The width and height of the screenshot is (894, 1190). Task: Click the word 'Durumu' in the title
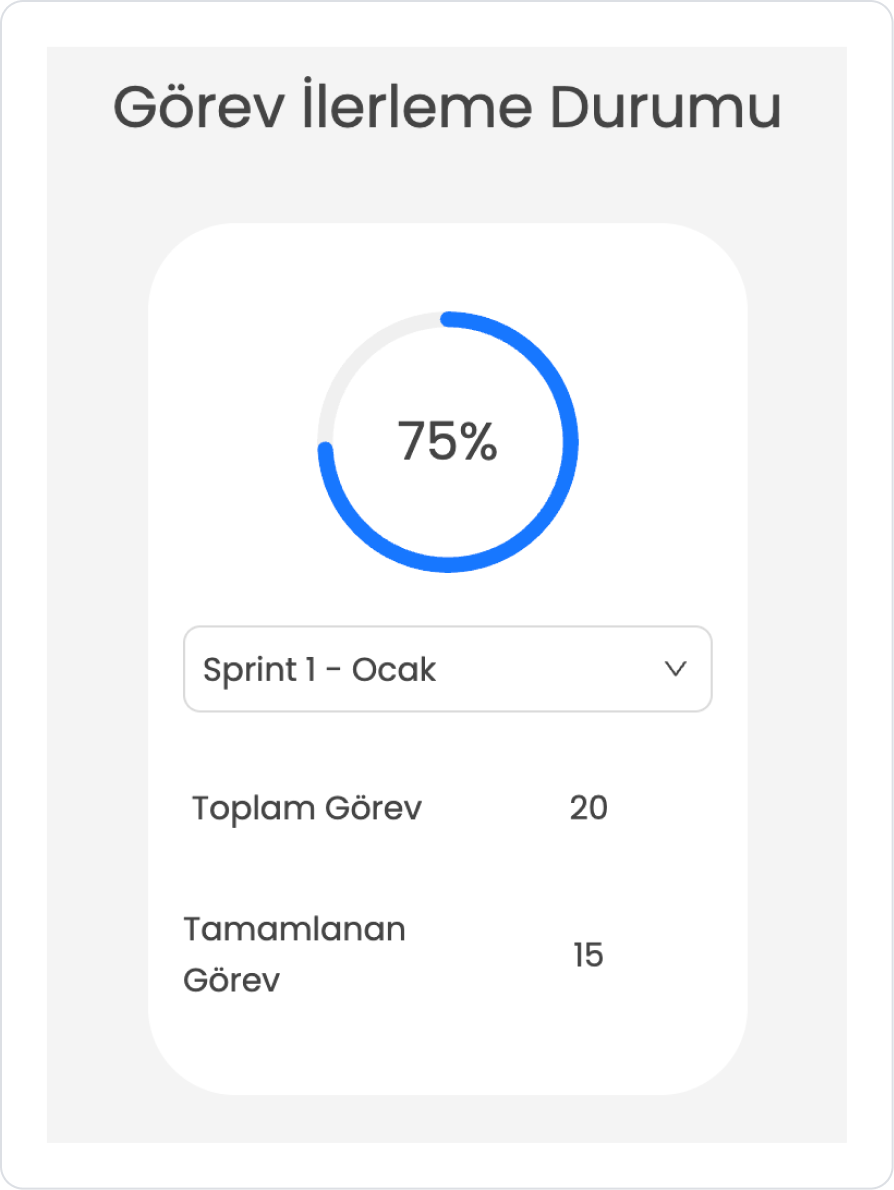click(666, 107)
